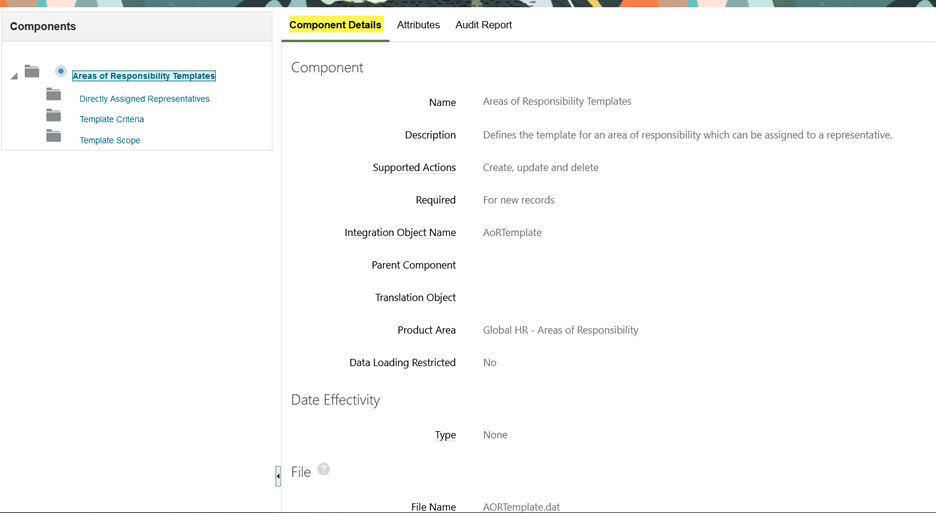
Task: Open Directly Assigned Representatives component link
Action: (x=144, y=99)
